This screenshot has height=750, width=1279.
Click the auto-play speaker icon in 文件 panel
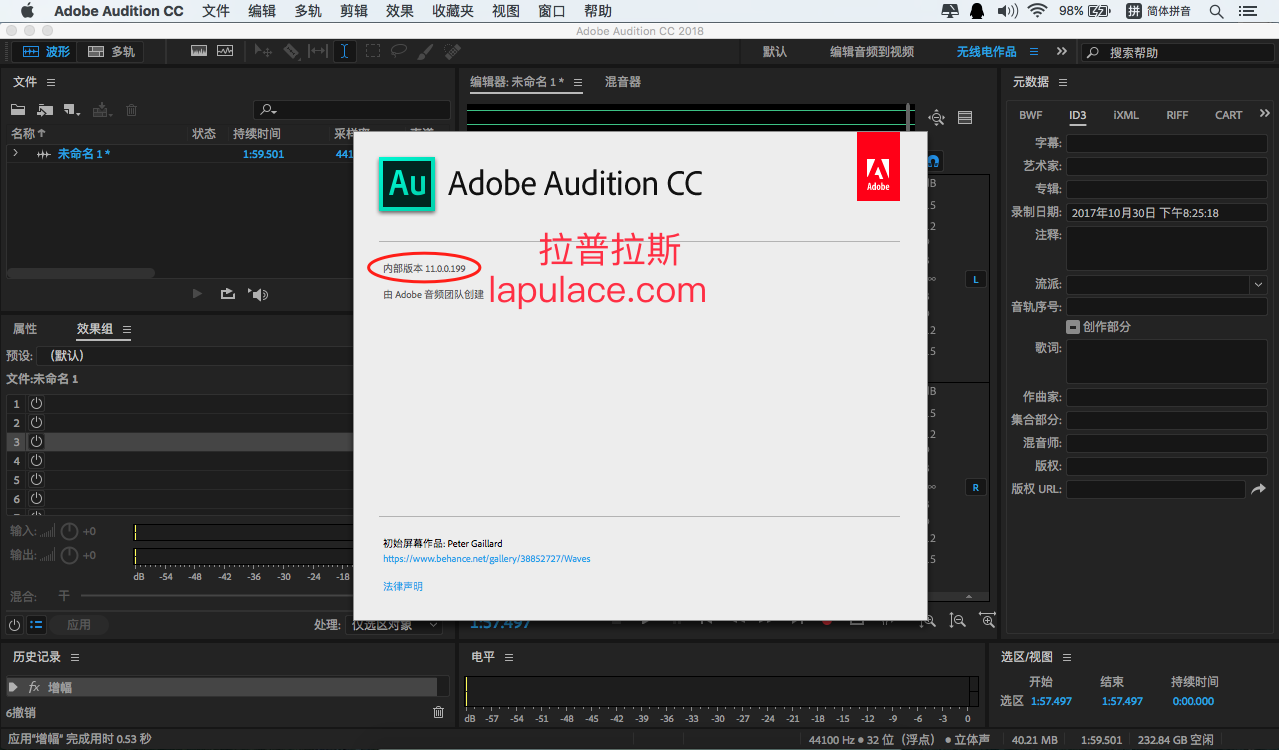tap(259, 294)
